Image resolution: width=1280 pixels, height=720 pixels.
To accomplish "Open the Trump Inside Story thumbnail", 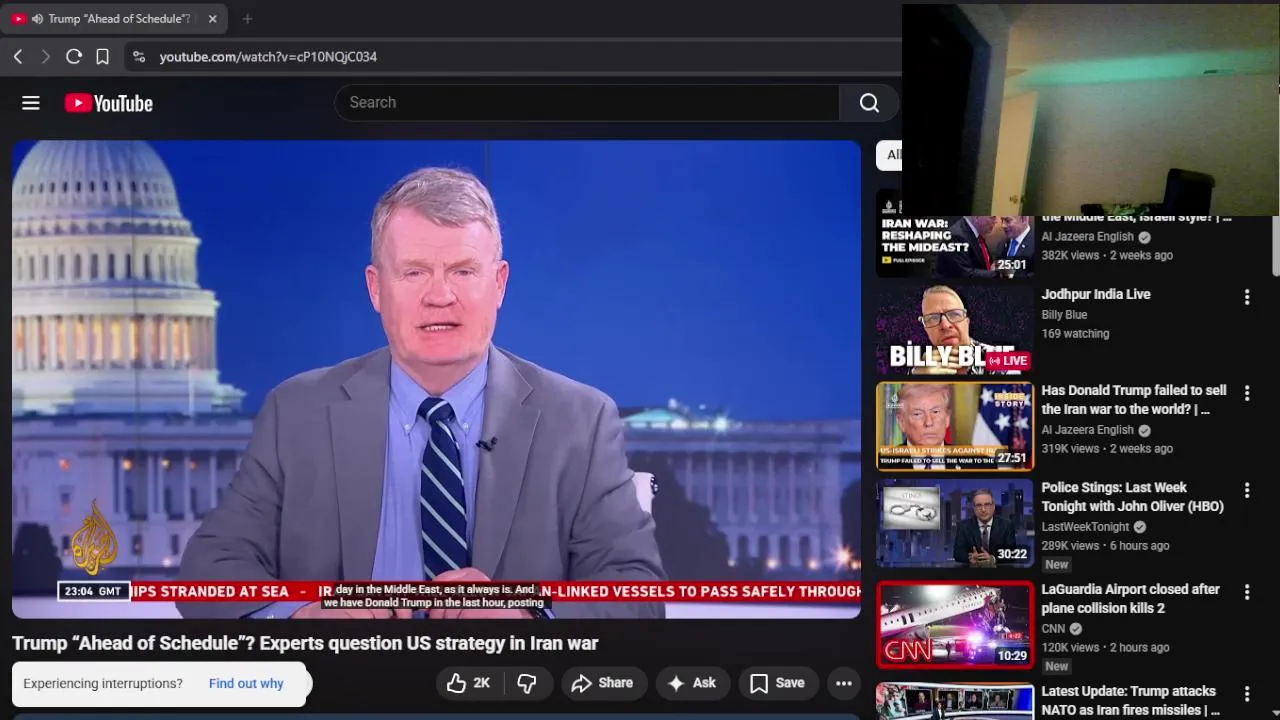I will [x=955, y=426].
